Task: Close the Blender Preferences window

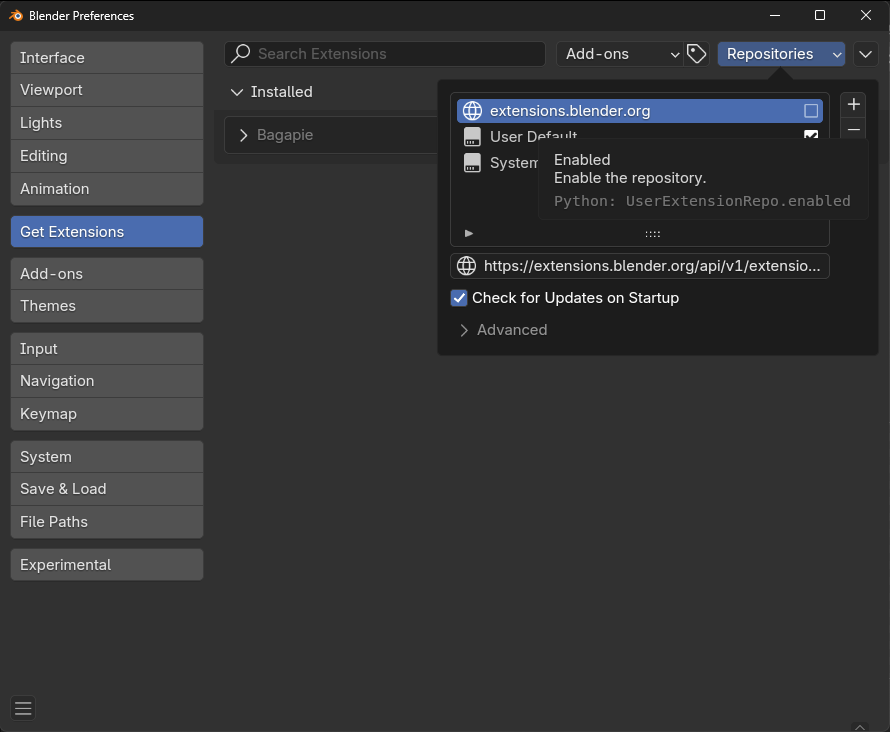Action: (866, 15)
